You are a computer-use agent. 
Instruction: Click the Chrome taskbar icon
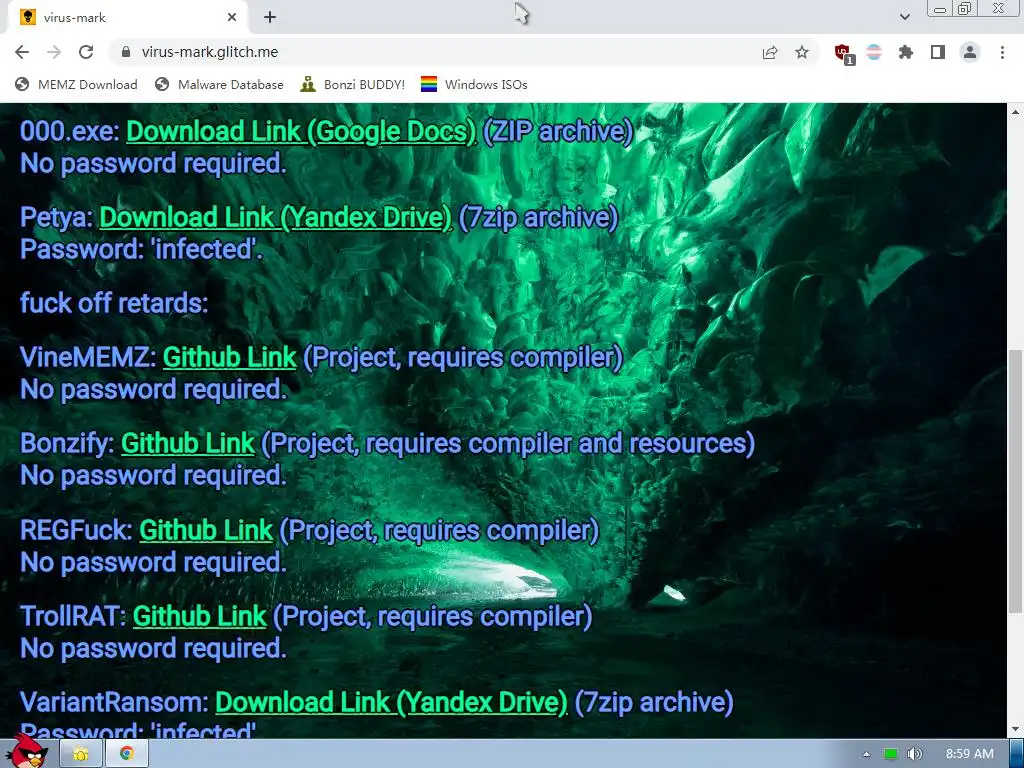click(127, 754)
